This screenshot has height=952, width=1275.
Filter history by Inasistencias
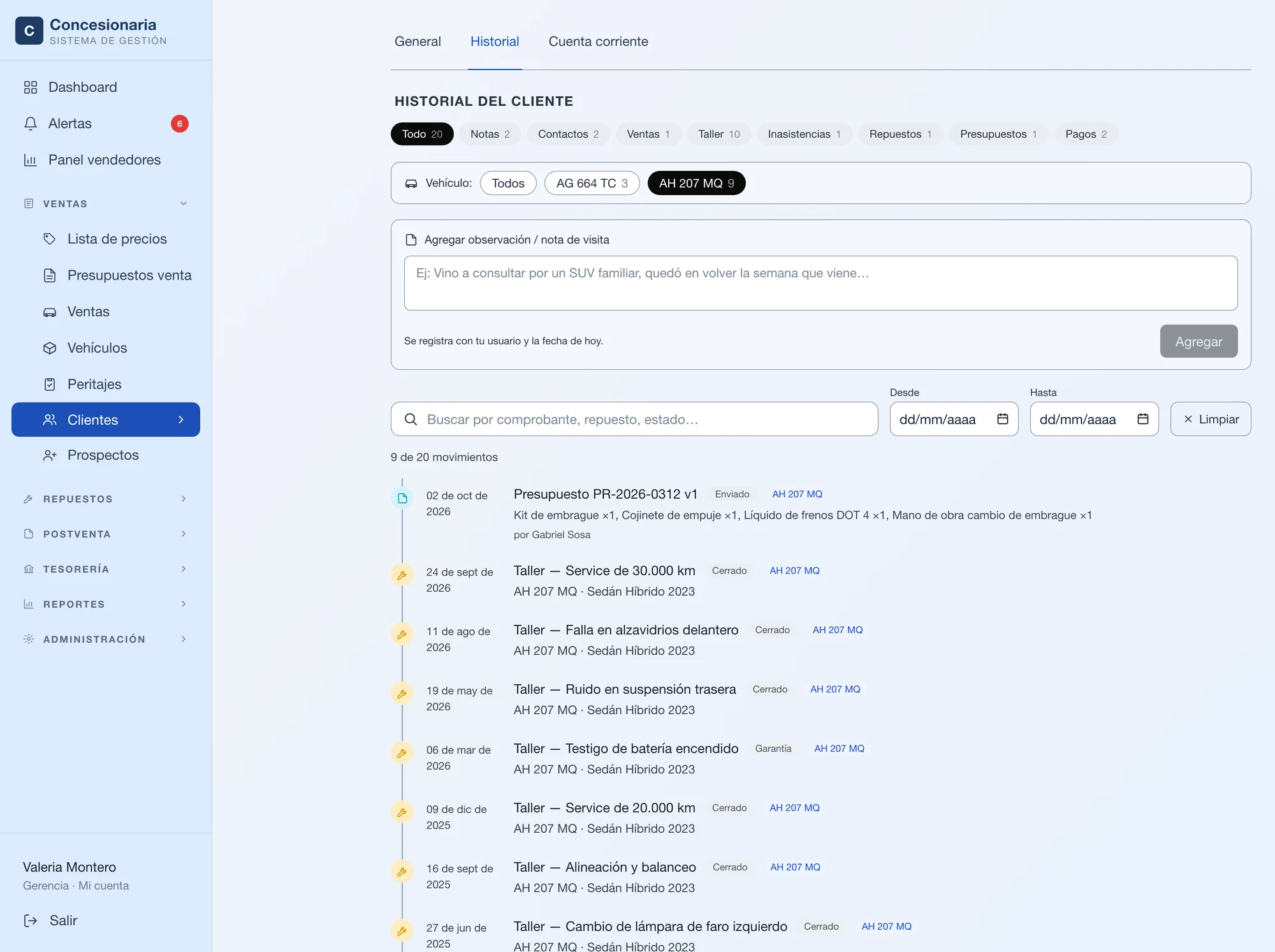pyautogui.click(x=804, y=134)
